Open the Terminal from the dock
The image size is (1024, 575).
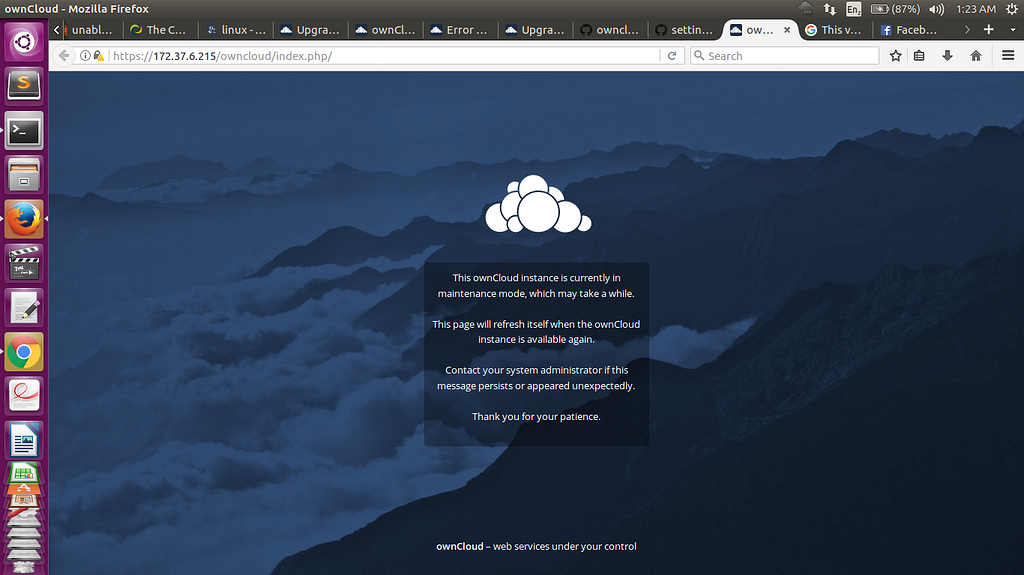[x=24, y=131]
